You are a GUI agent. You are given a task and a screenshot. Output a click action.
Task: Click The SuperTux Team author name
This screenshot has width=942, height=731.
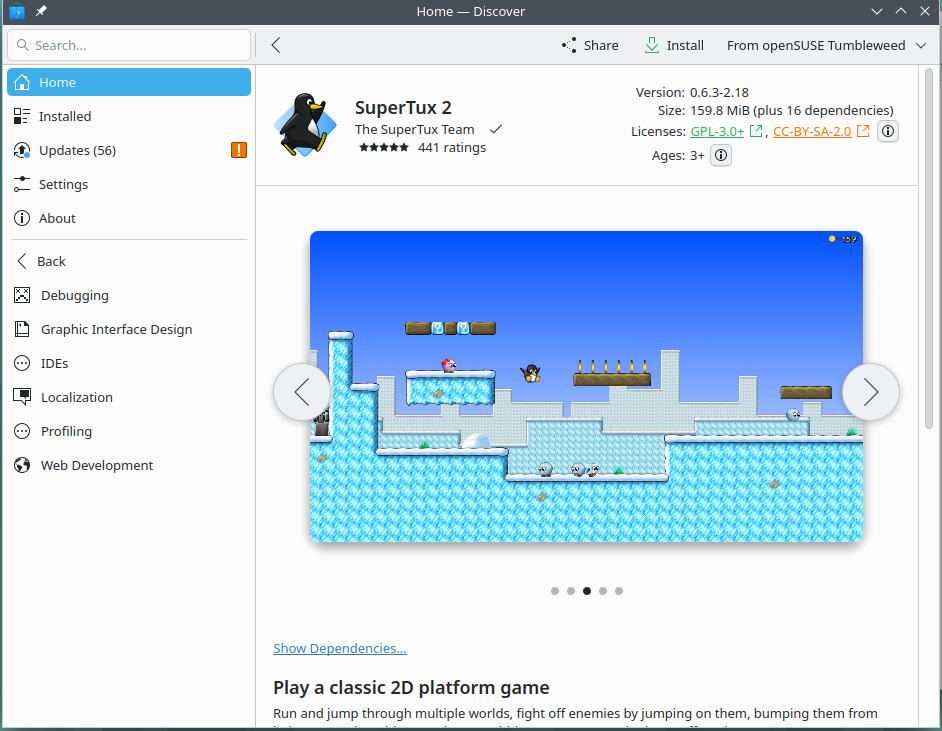[415, 129]
